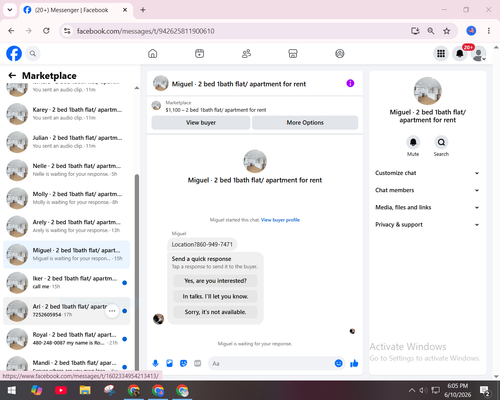This screenshot has width=500, height=400.
Task: Open Nelle's apartment conversation
Action: click(67, 170)
